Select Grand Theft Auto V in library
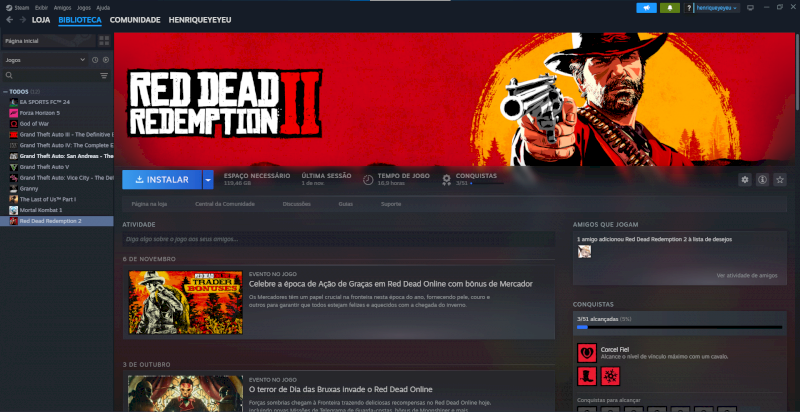This screenshot has width=800, height=412. point(57,167)
